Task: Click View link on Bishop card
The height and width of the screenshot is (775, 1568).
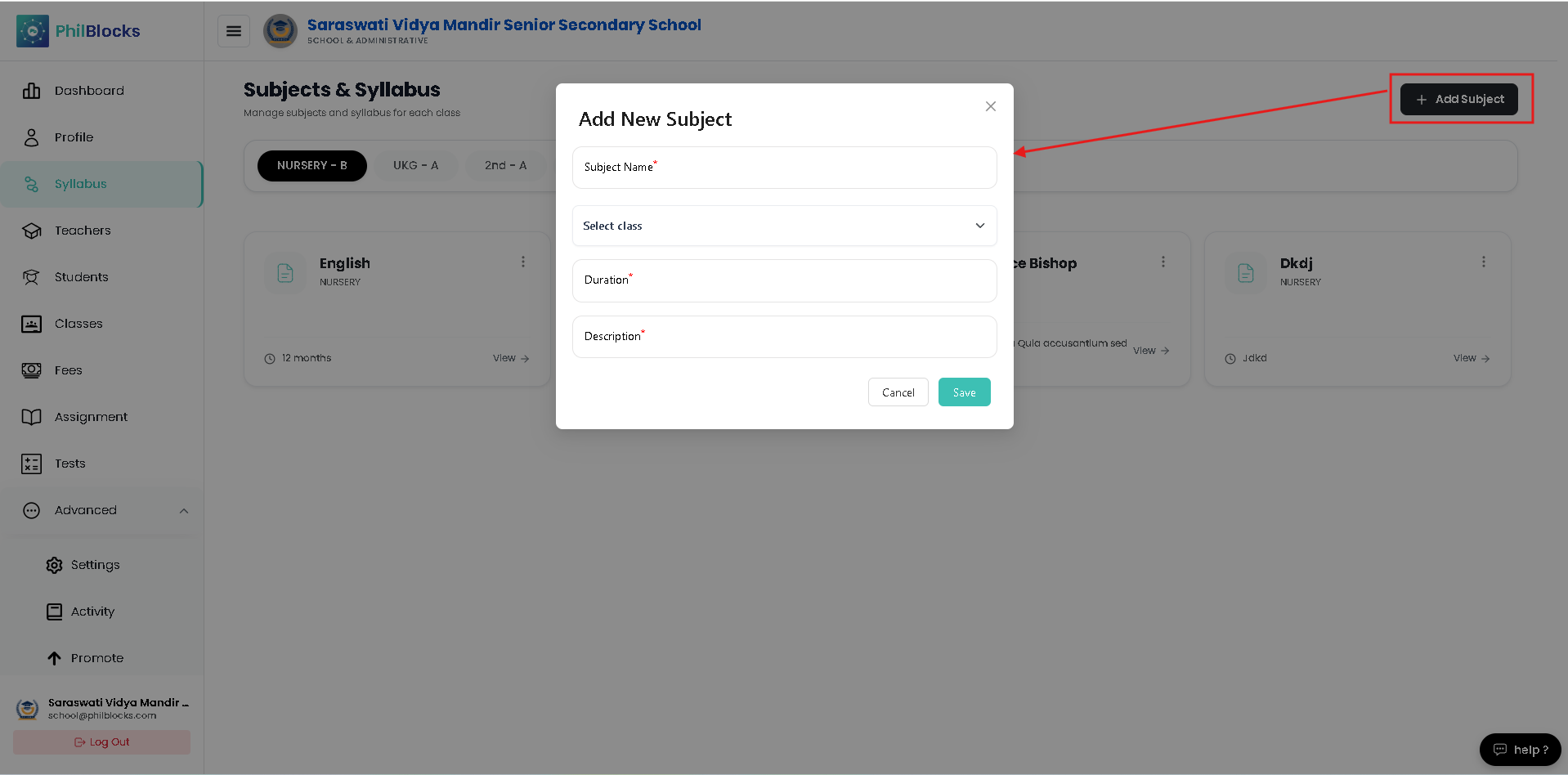Action: click(1151, 351)
